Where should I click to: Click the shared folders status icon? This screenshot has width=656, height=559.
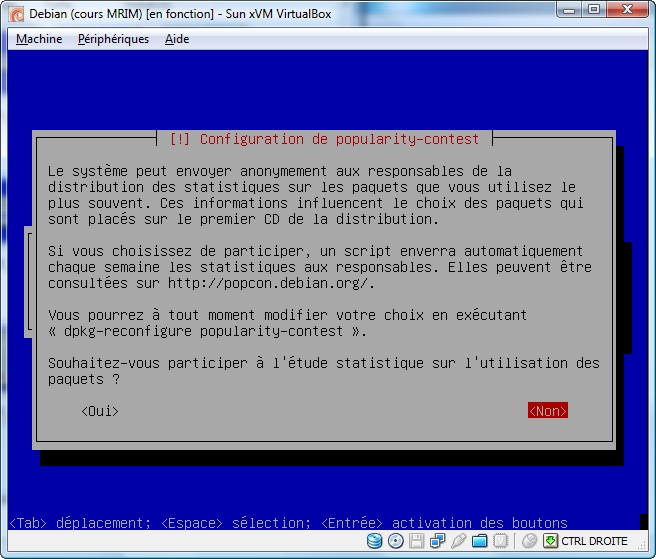[479, 541]
